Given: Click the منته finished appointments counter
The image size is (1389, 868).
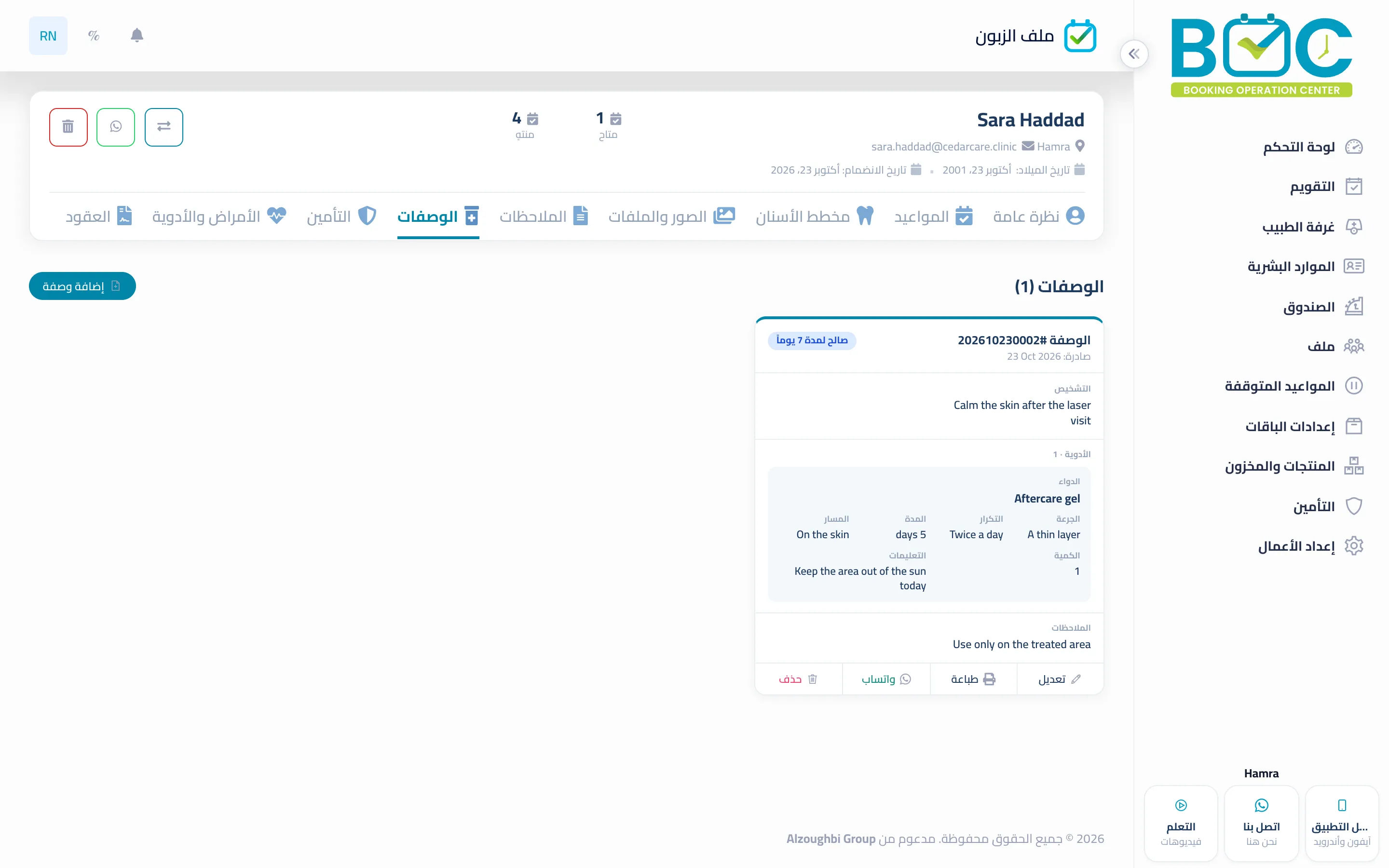Looking at the screenshot, I should pos(525,126).
